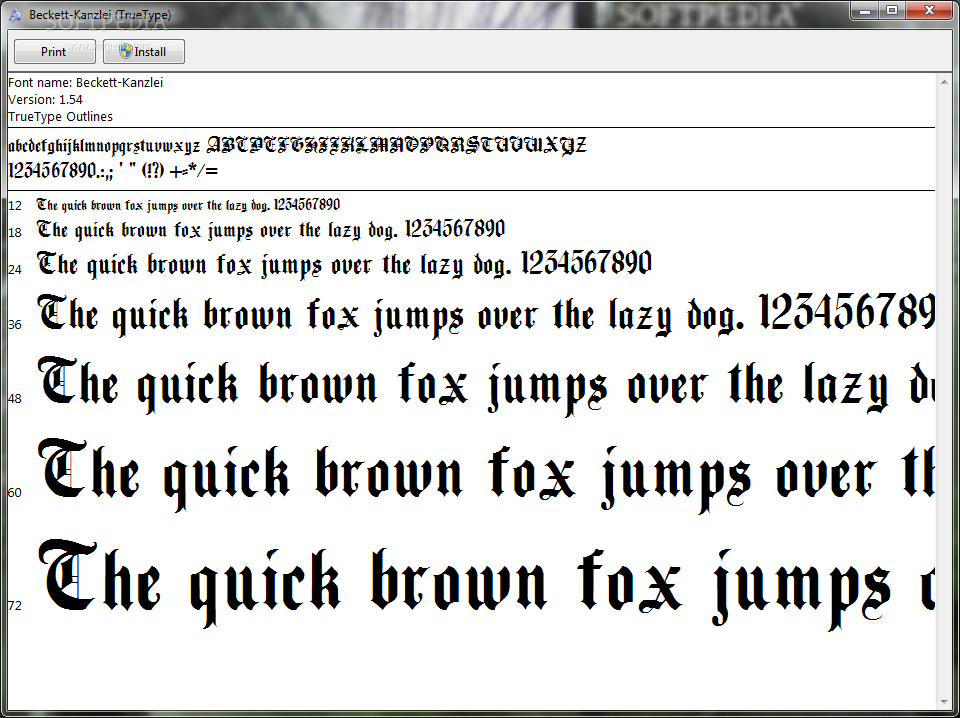Image resolution: width=960 pixels, height=718 pixels.
Task: Install the Beckett-Kanzlei font
Action: pyautogui.click(x=143, y=51)
